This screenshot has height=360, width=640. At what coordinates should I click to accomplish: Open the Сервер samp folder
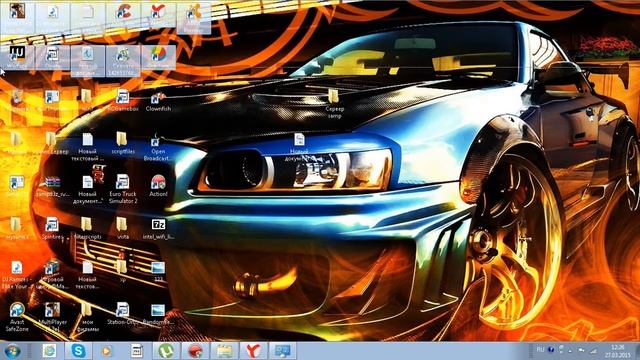(x=334, y=103)
